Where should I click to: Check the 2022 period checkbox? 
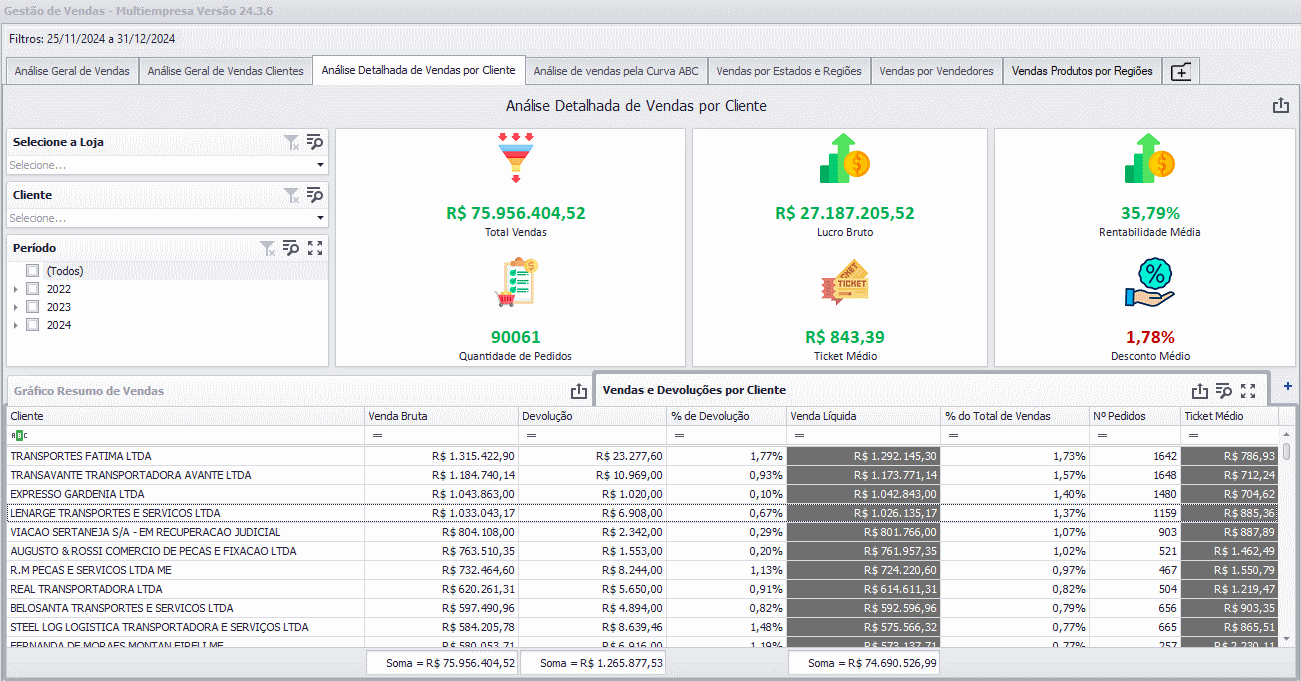coord(33,289)
